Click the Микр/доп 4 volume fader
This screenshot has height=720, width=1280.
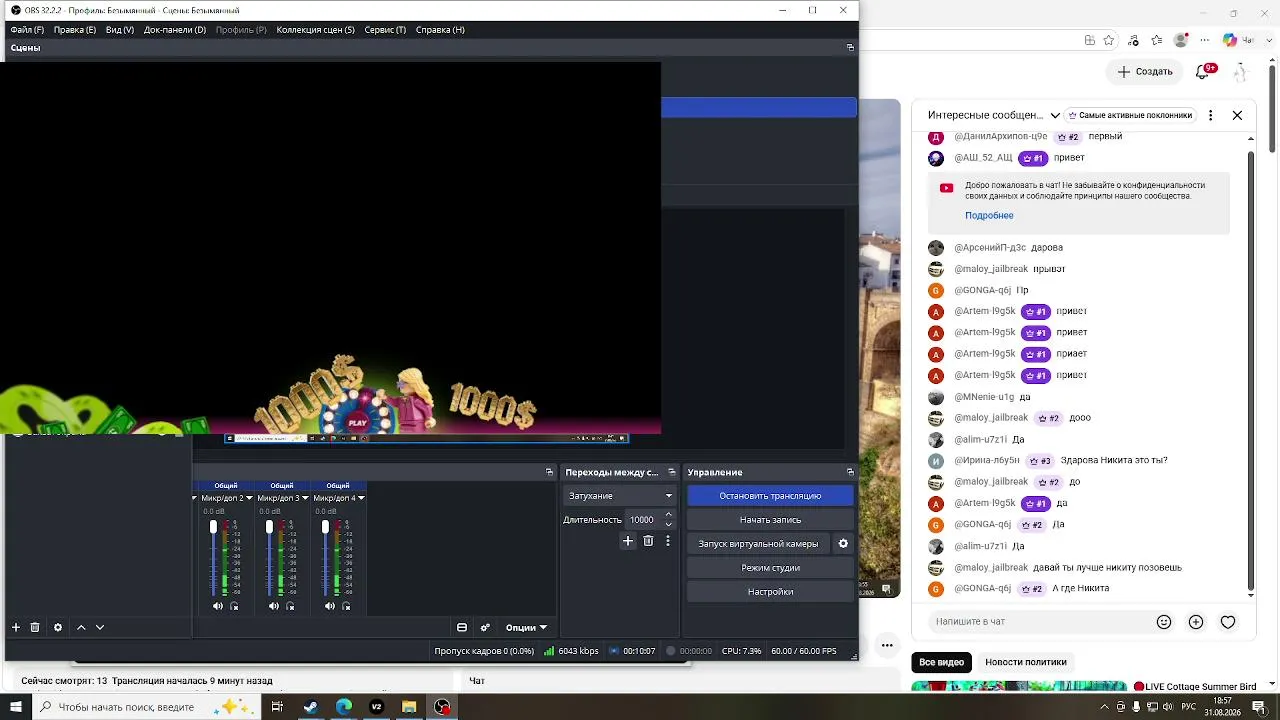[x=325, y=527]
